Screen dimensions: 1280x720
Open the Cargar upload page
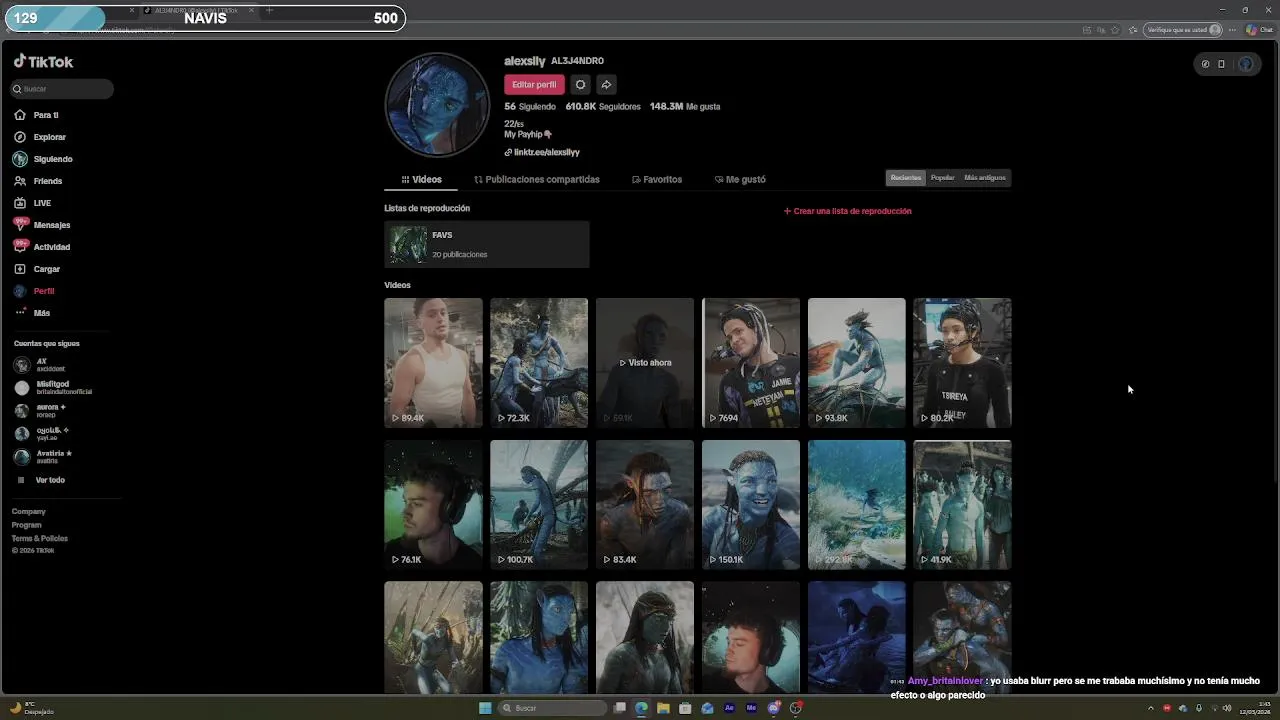[46, 269]
